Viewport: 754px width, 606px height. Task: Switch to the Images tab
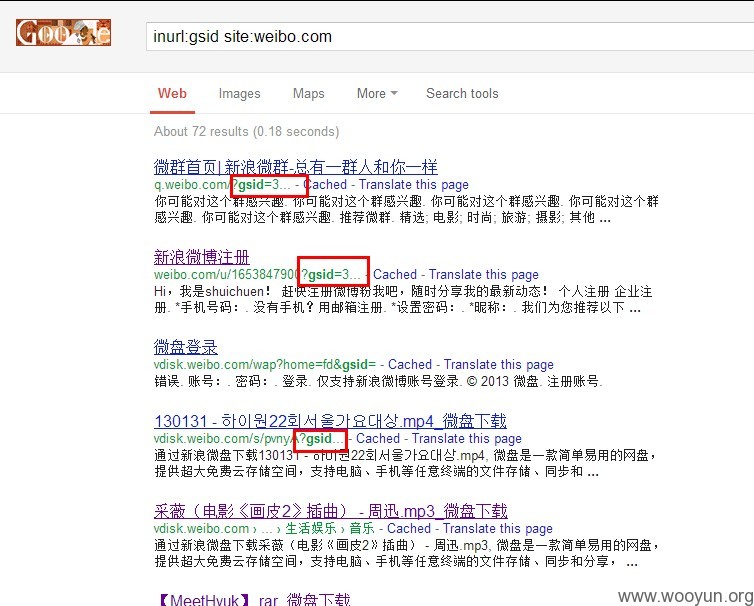pyautogui.click(x=239, y=93)
